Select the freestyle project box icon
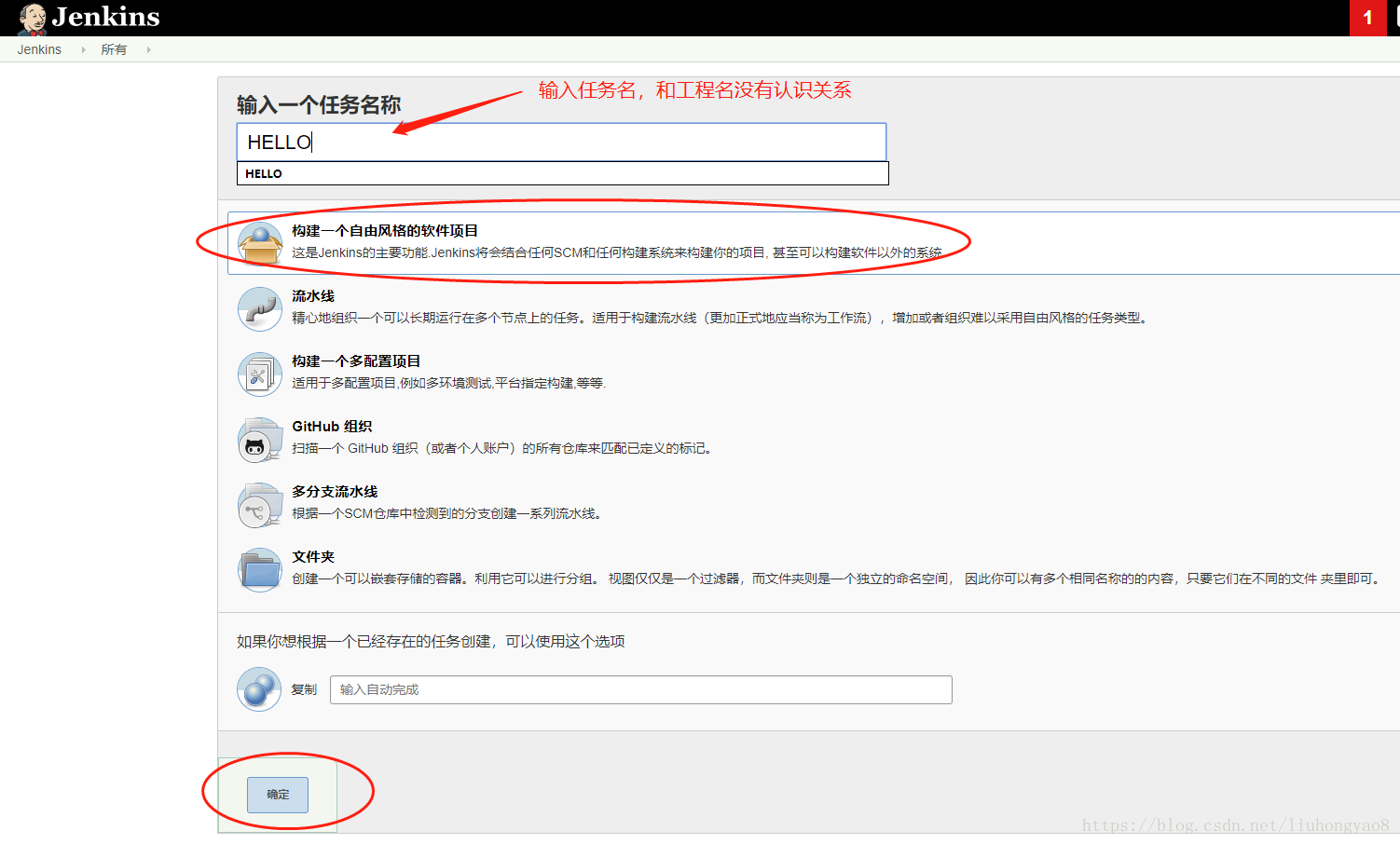 point(260,243)
